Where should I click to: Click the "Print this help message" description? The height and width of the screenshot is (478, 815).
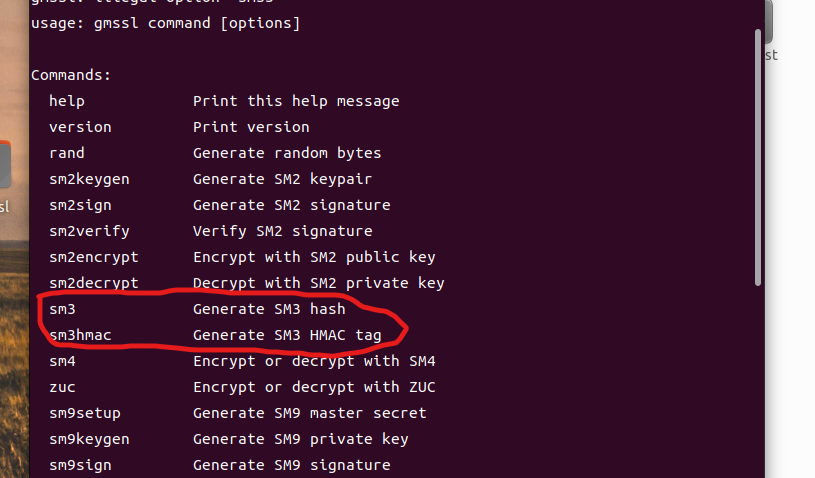(x=296, y=101)
